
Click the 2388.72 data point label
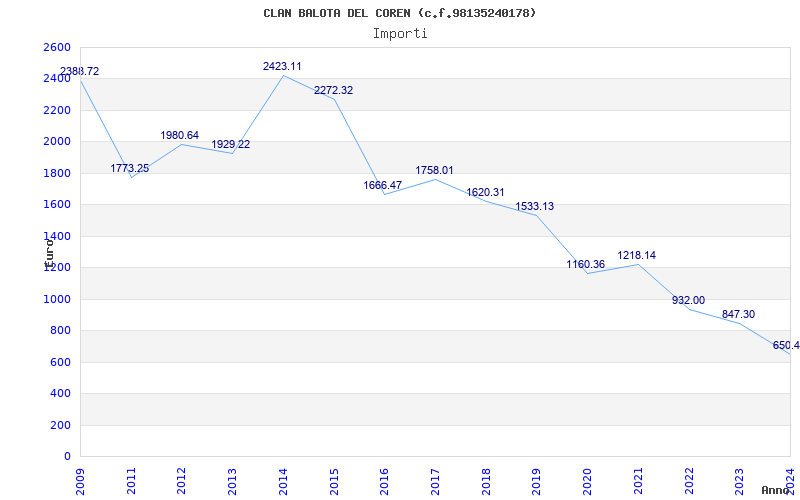(x=79, y=71)
